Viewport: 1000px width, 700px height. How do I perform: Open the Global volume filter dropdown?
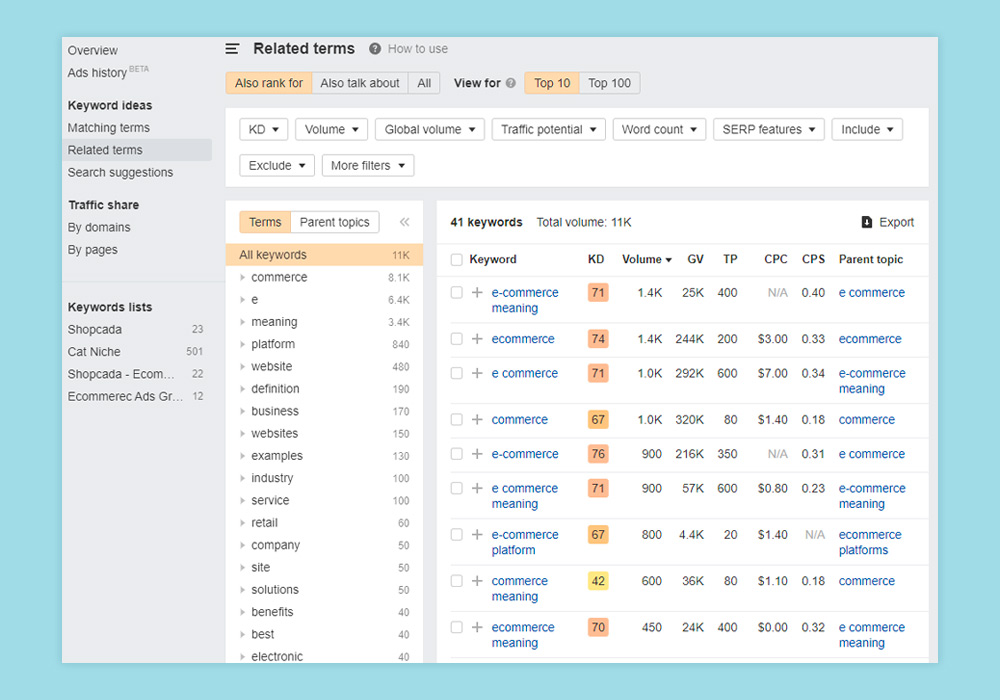430,129
